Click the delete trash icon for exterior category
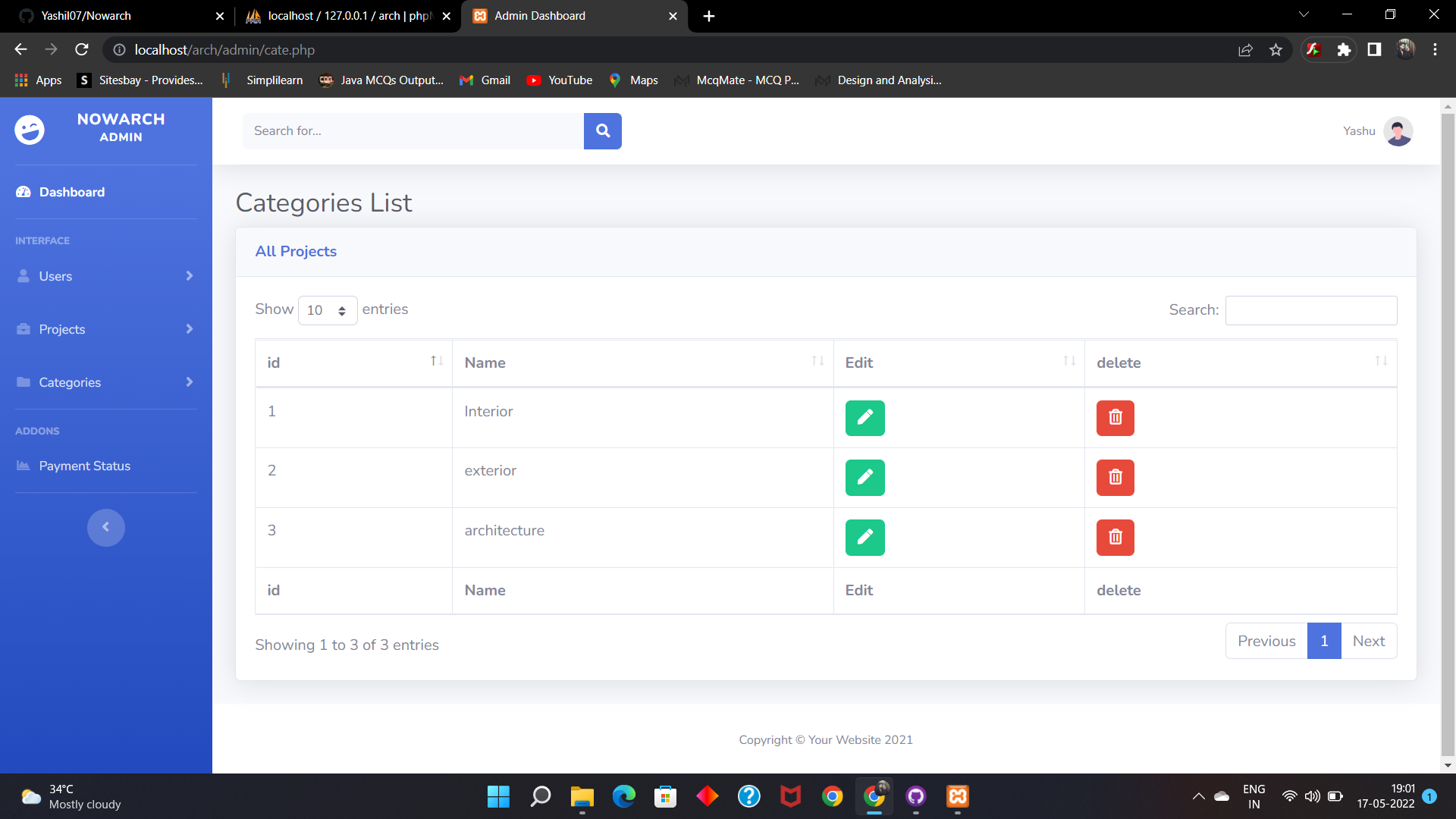Viewport: 1456px width, 819px height. click(1115, 477)
